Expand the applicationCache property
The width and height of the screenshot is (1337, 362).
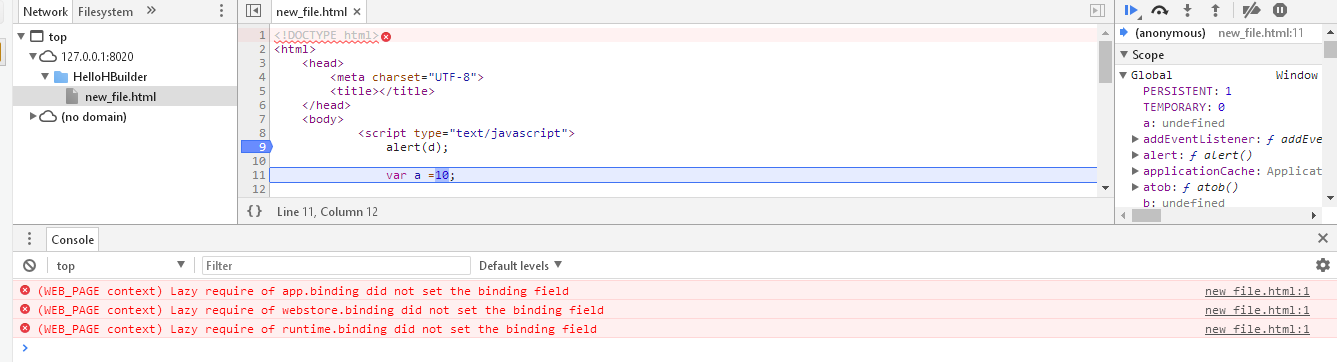tap(1136, 171)
